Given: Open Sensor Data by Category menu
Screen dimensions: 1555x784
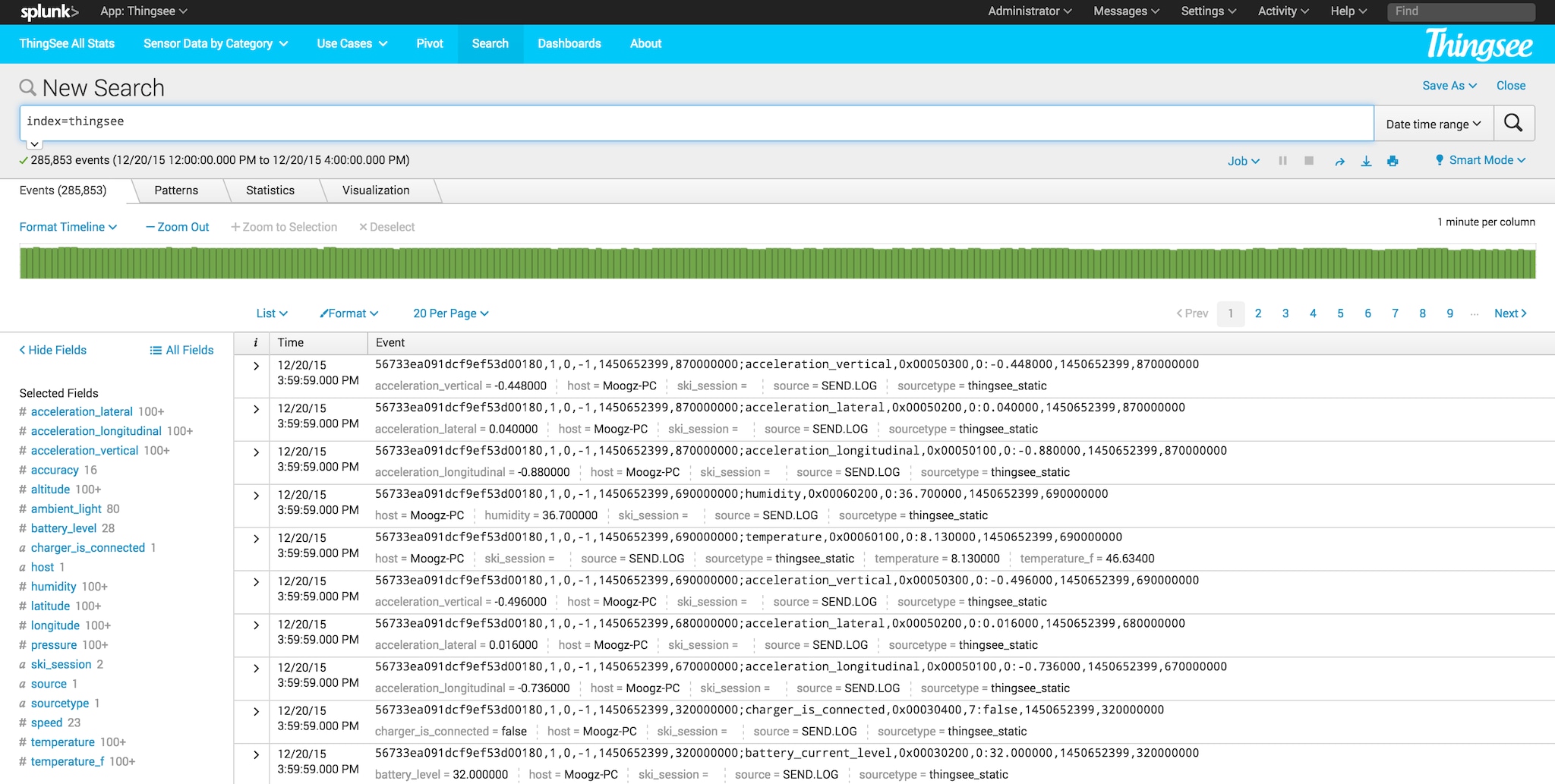Looking at the screenshot, I should tap(216, 44).
